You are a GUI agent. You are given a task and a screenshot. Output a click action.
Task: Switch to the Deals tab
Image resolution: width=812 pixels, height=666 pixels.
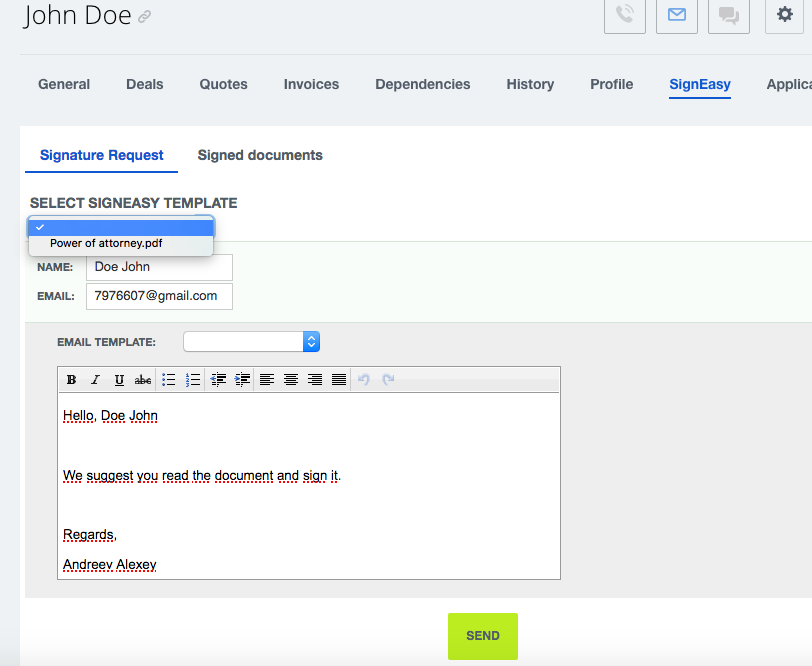pyautogui.click(x=144, y=84)
